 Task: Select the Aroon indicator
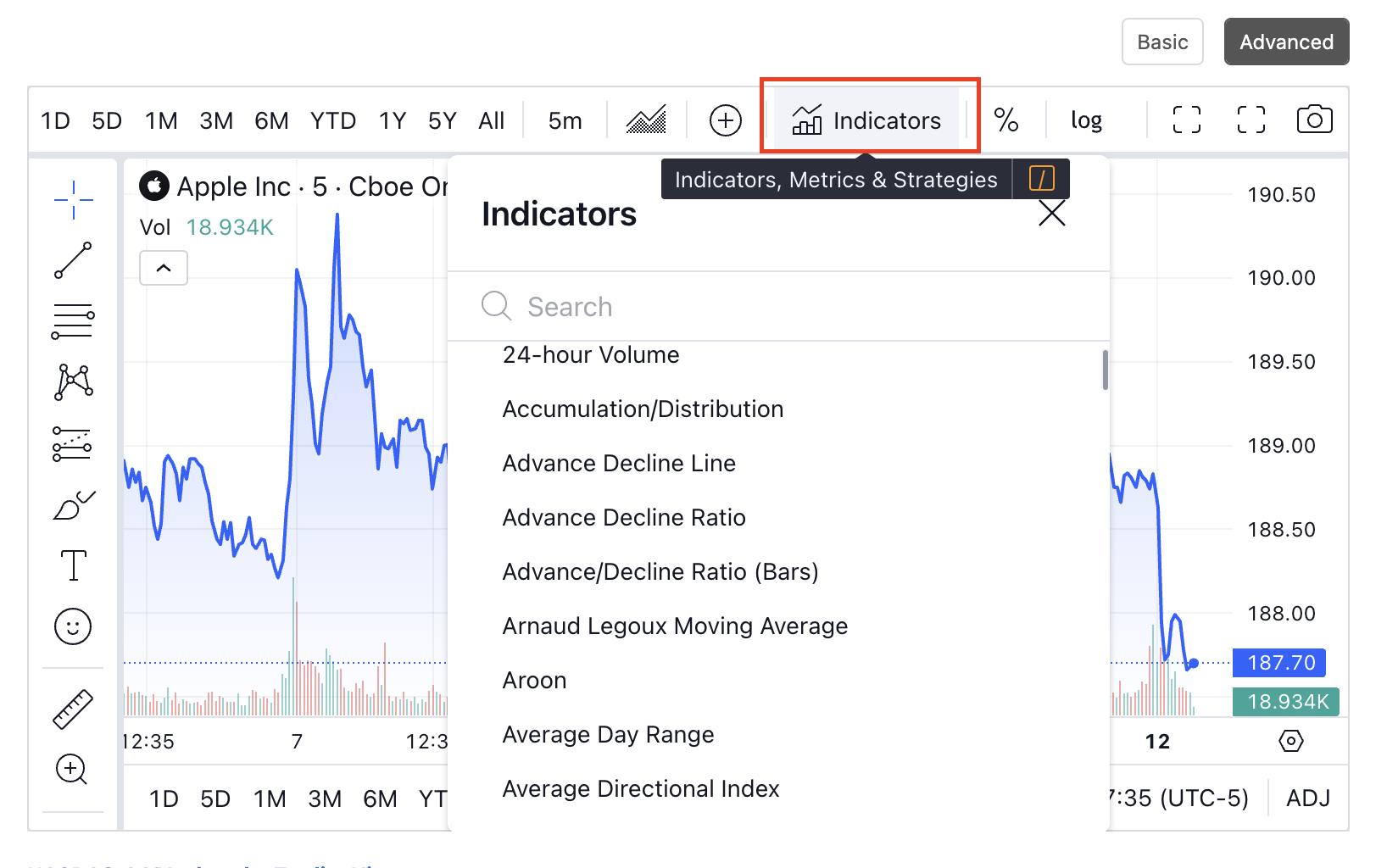click(x=534, y=679)
